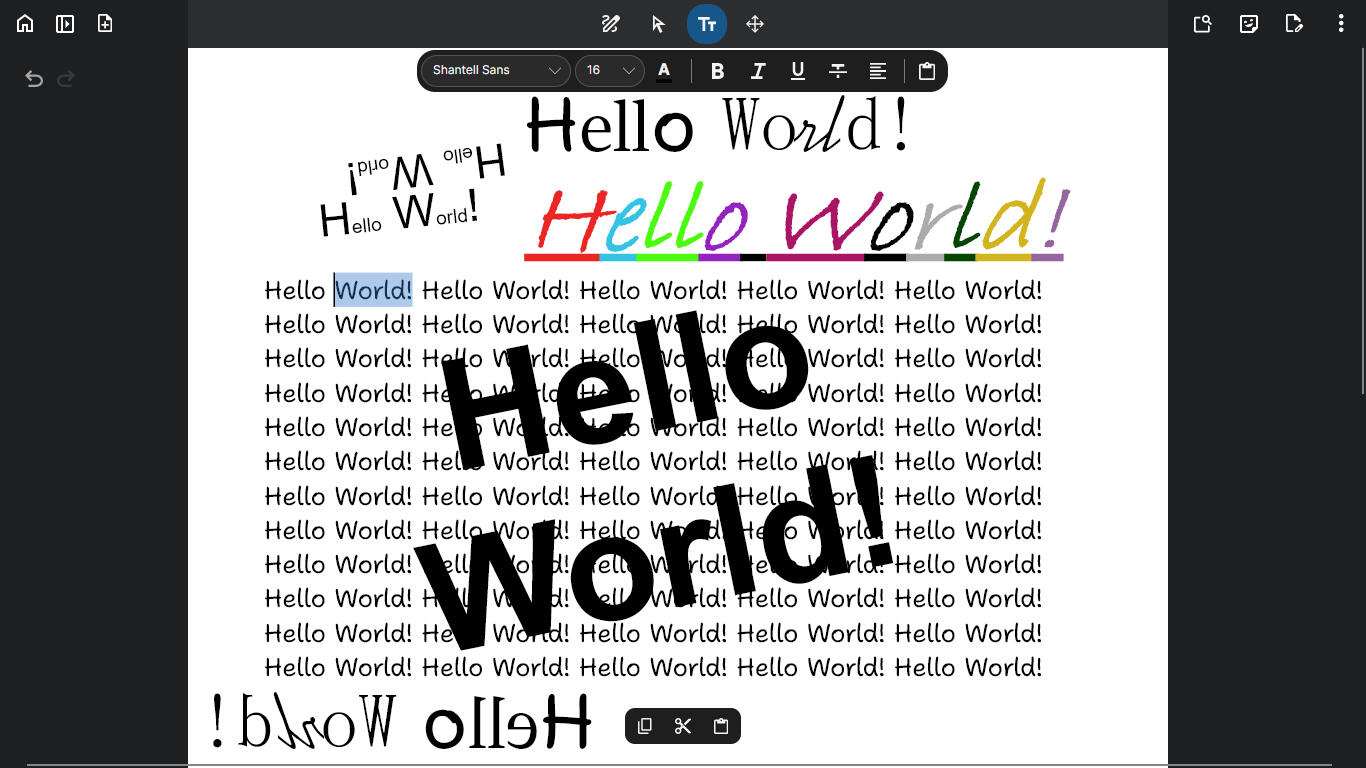Toggle bold formatting
The width and height of the screenshot is (1366, 768).
click(717, 71)
